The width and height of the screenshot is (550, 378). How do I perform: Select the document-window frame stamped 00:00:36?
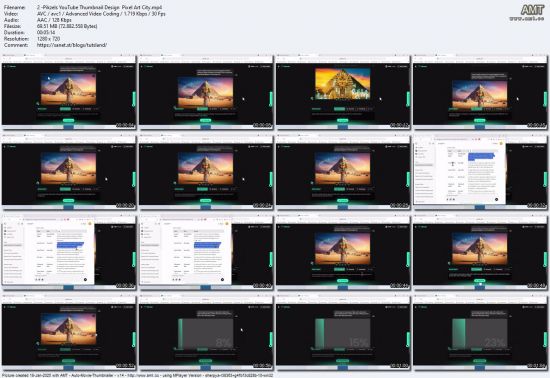pyautogui.click(x=69, y=253)
